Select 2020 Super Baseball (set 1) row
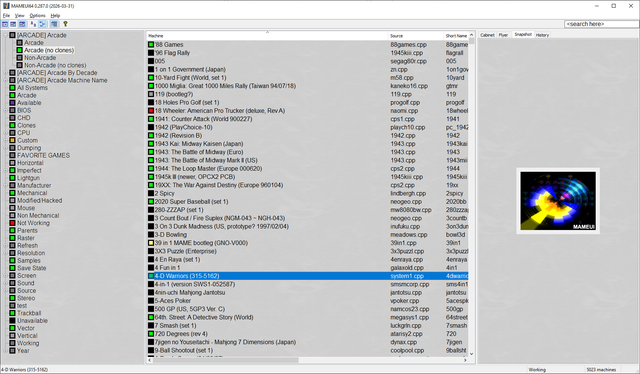This screenshot has height=374, width=640. point(191,202)
